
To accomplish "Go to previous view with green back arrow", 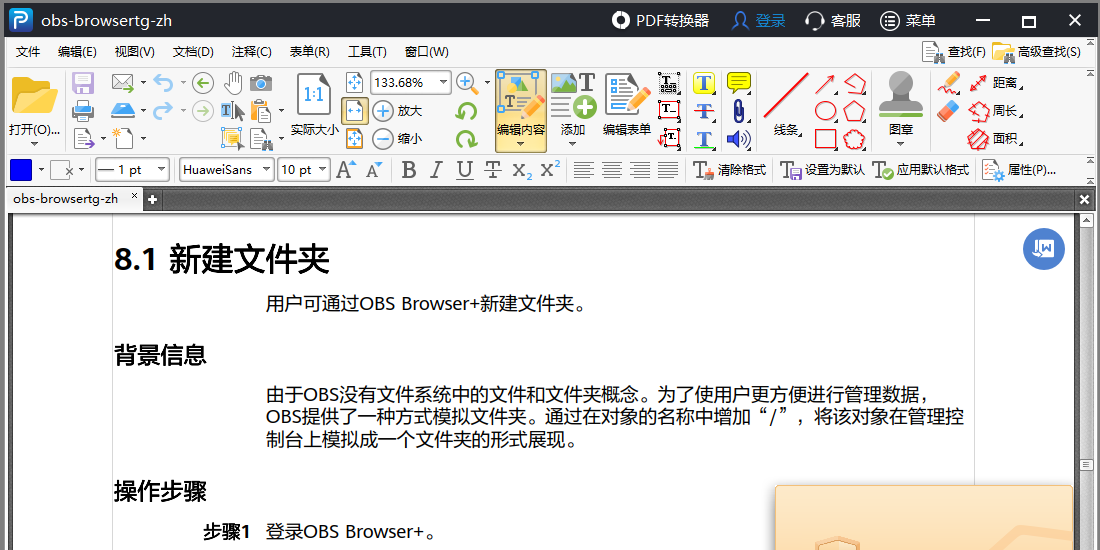I will click(x=203, y=83).
